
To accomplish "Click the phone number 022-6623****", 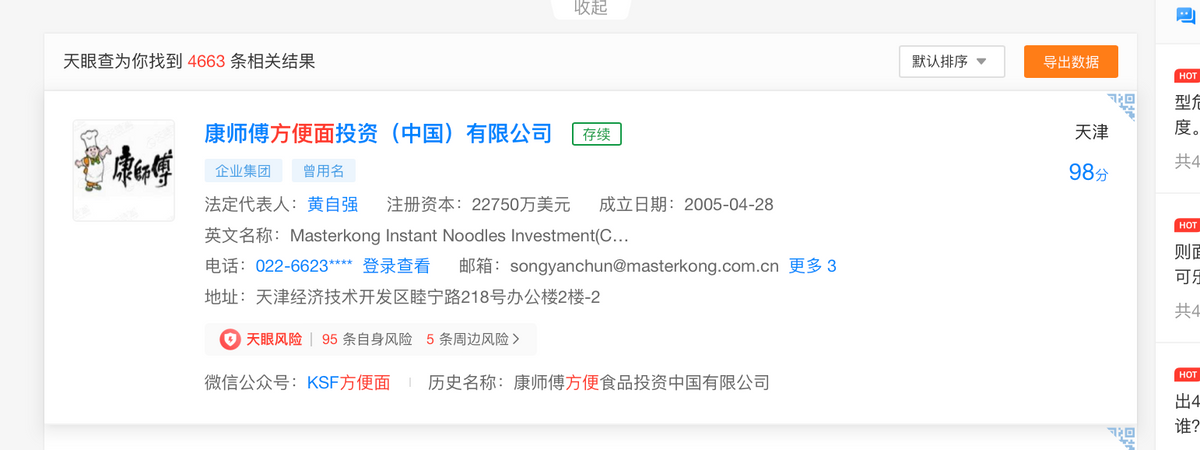I will [x=304, y=266].
